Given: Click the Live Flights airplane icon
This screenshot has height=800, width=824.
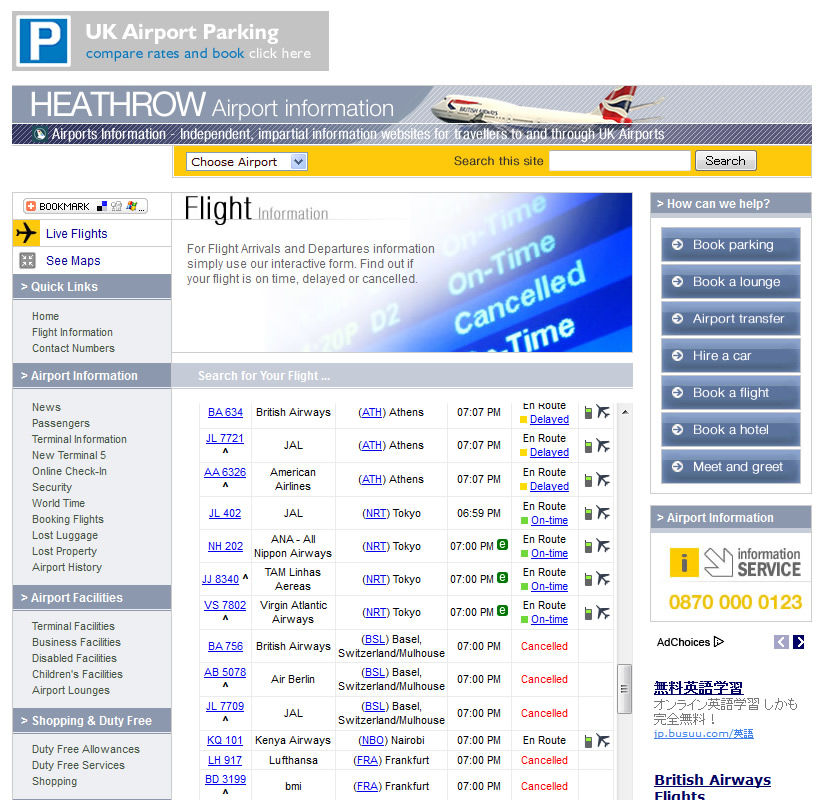Looking at the screenshot, I should pyautogui.click(x=27, y=233).
